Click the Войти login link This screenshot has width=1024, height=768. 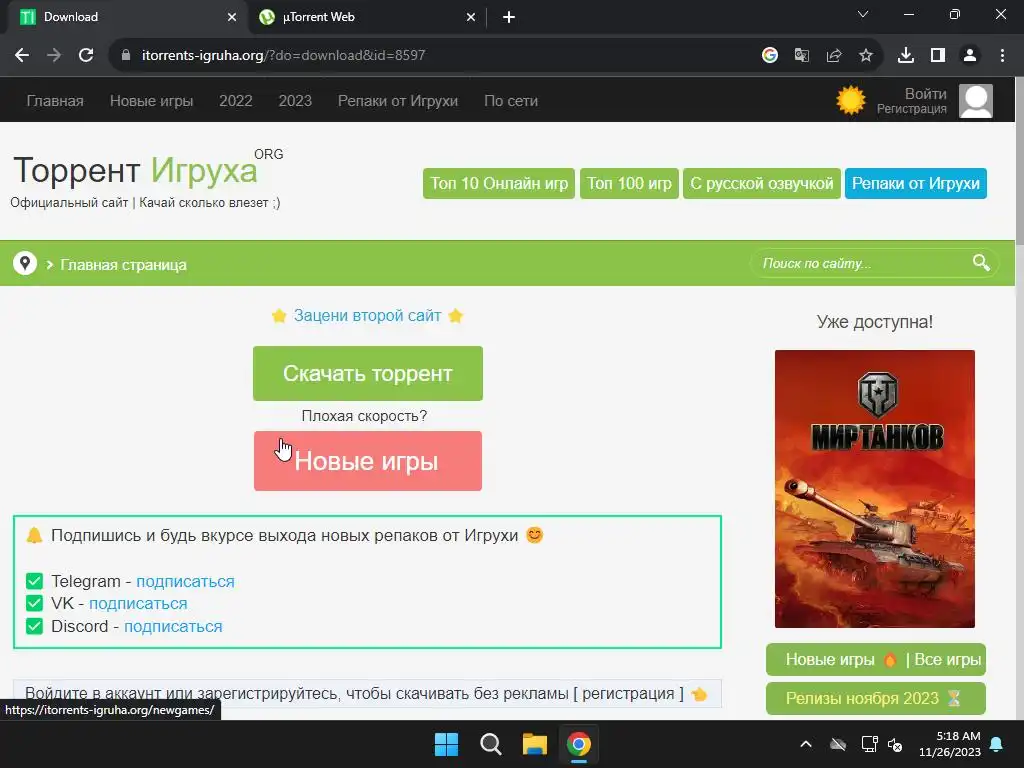[x=925, y=93]
